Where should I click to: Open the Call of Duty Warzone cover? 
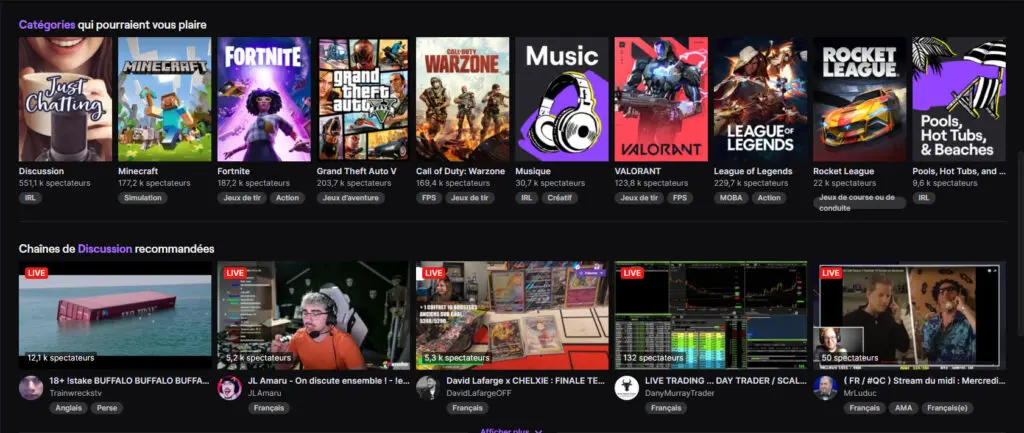[x=462, y=99]
